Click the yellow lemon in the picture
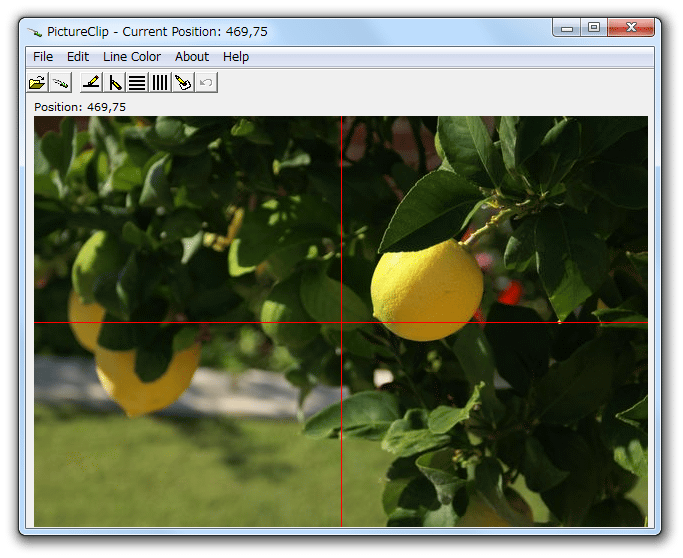Image resolution: width=683 pixels, height=558 pixels. [427, 291]
